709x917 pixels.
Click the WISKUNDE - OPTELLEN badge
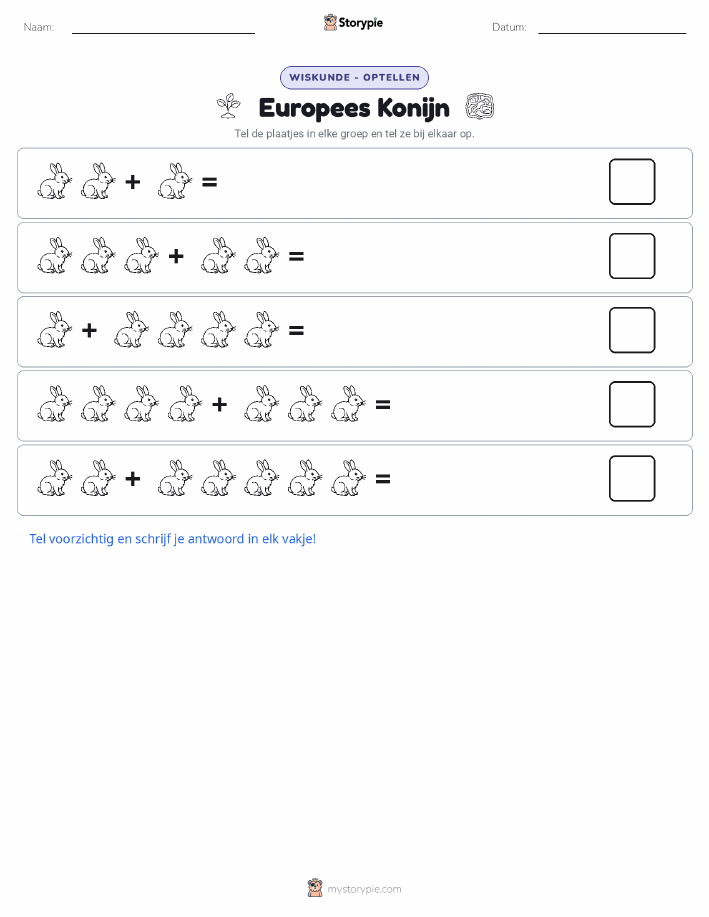(354, 78)
